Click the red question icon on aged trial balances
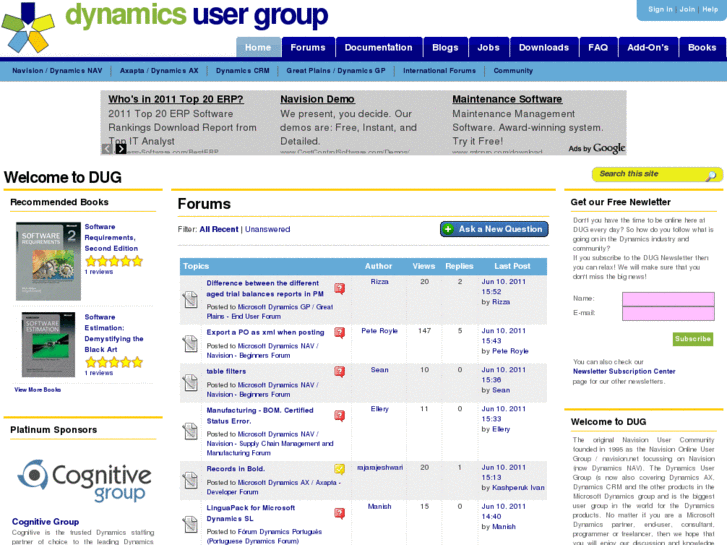 [x=340, y=289]
